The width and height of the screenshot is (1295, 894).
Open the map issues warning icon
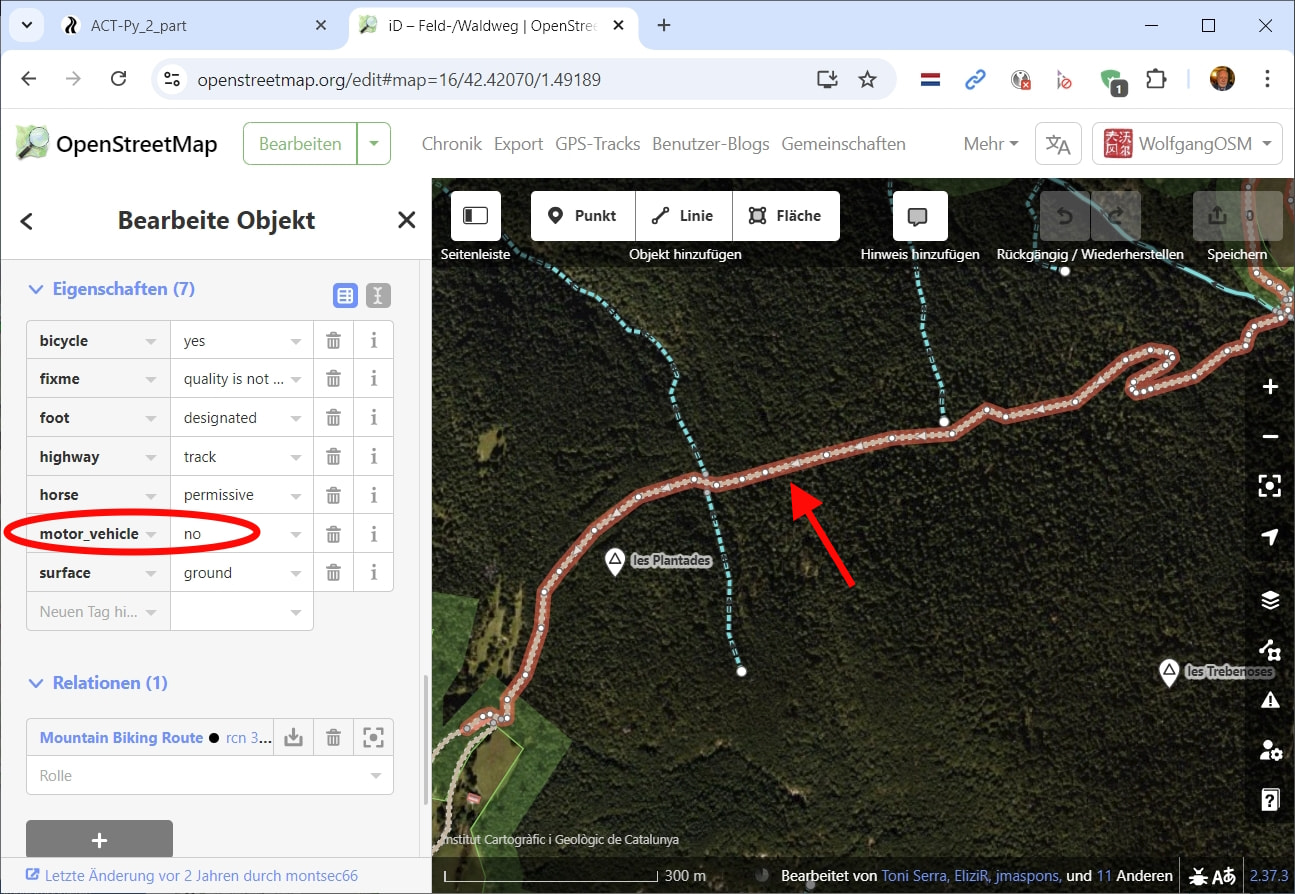click(x=1269, y=700)
